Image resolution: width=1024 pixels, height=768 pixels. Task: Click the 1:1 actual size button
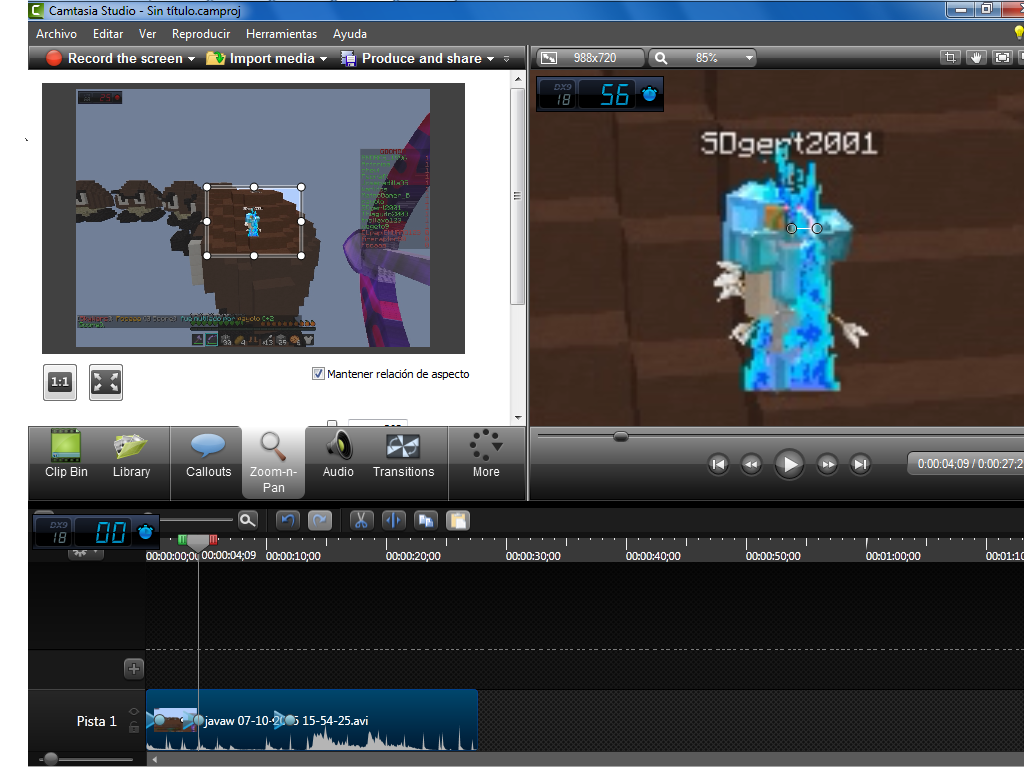pyautogui.click(x=59, y=382)
